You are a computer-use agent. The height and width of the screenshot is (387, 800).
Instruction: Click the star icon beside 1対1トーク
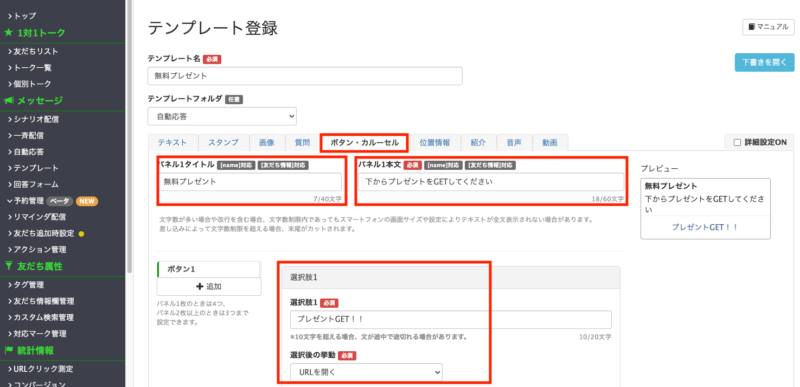click(x=8, y=33)
